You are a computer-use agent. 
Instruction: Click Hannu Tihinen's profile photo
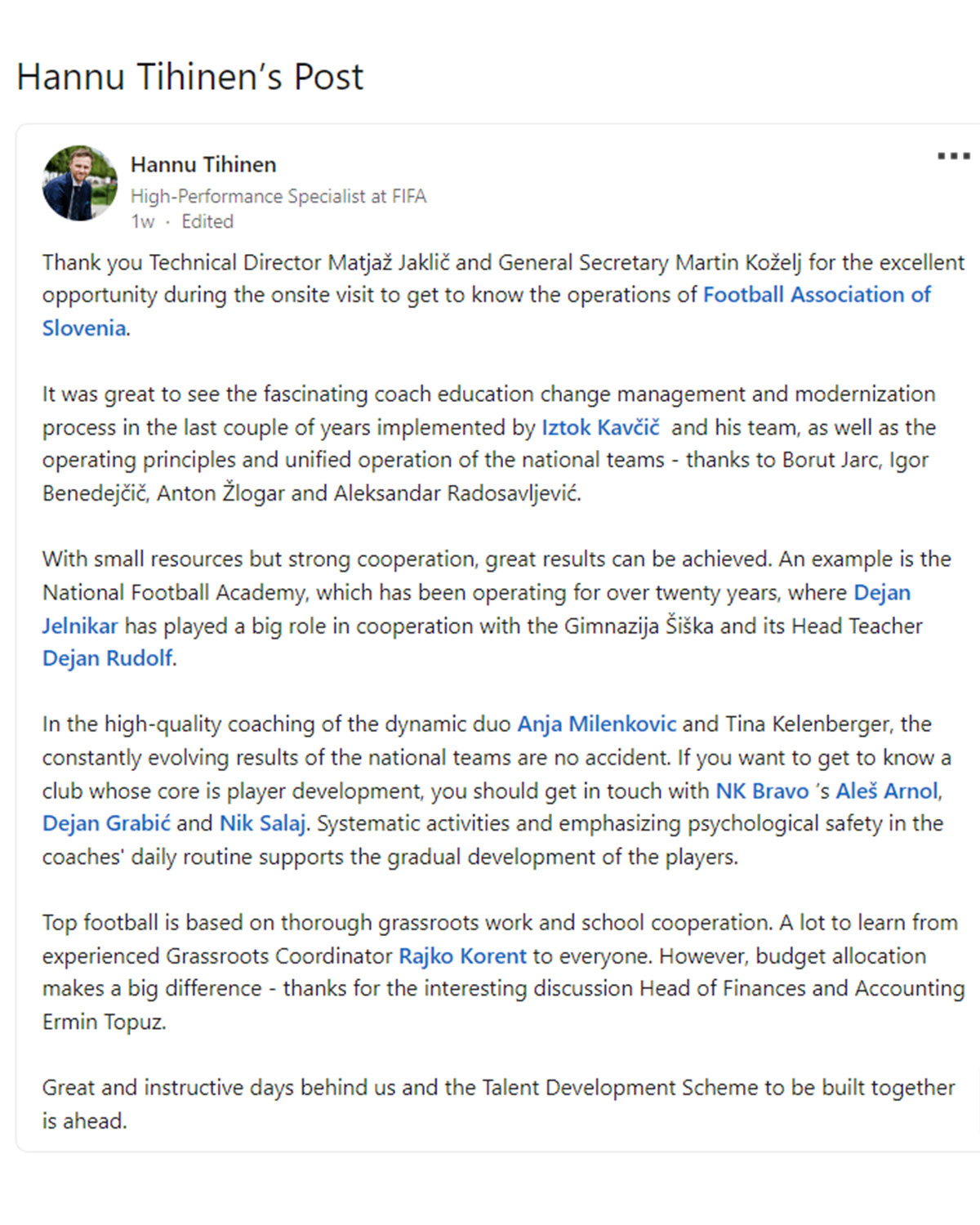point(80,183)
